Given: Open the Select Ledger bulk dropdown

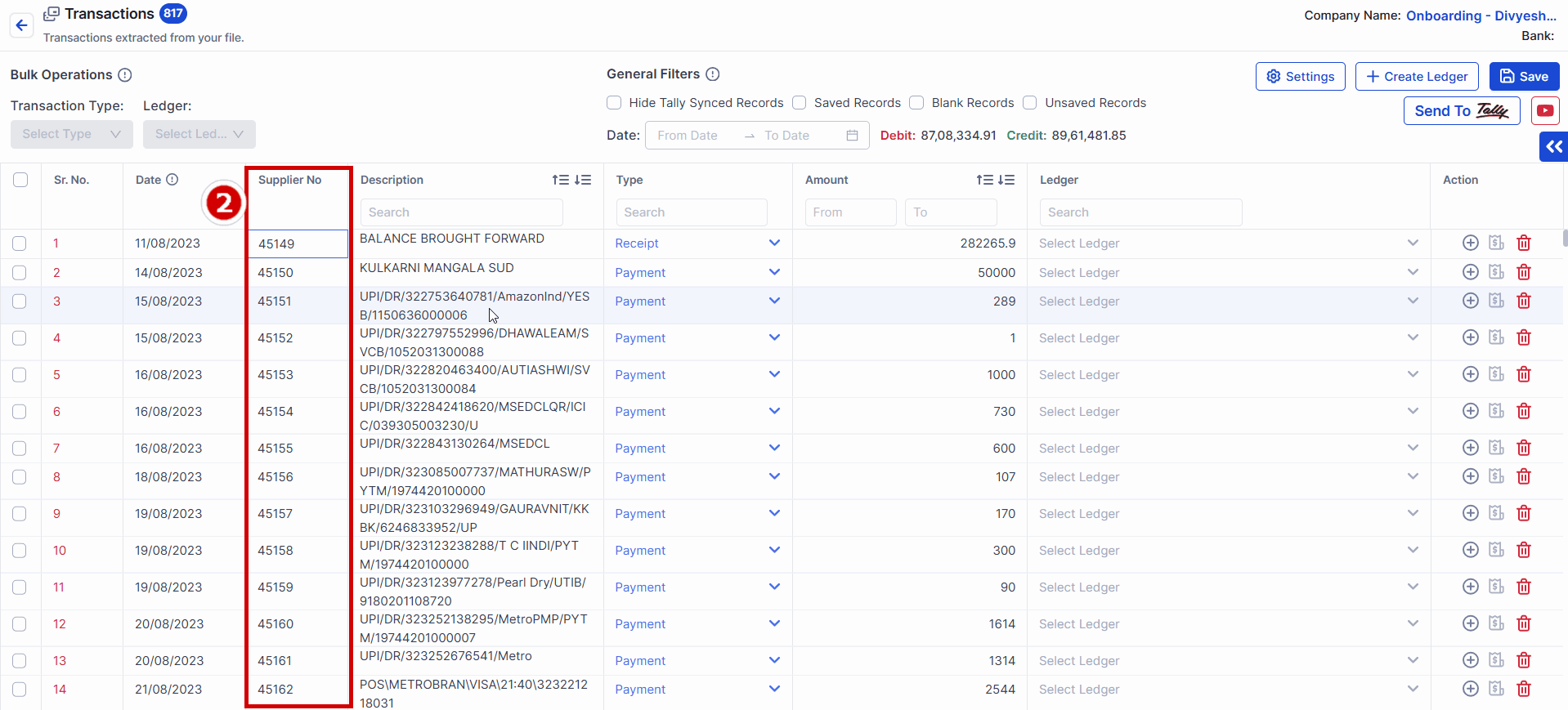Looking at the screenshot, I should click(199, 134).
